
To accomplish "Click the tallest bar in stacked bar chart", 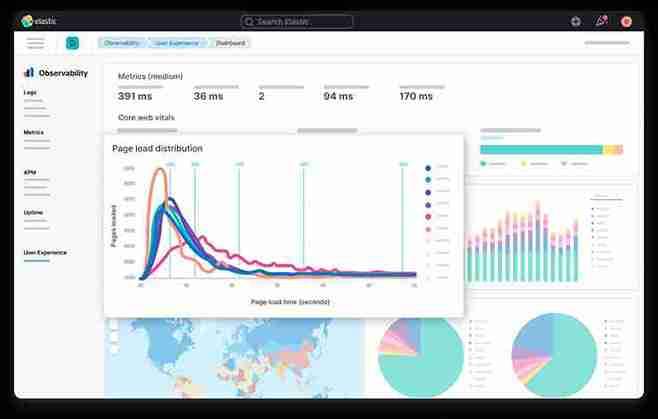I will click(538, 241).
